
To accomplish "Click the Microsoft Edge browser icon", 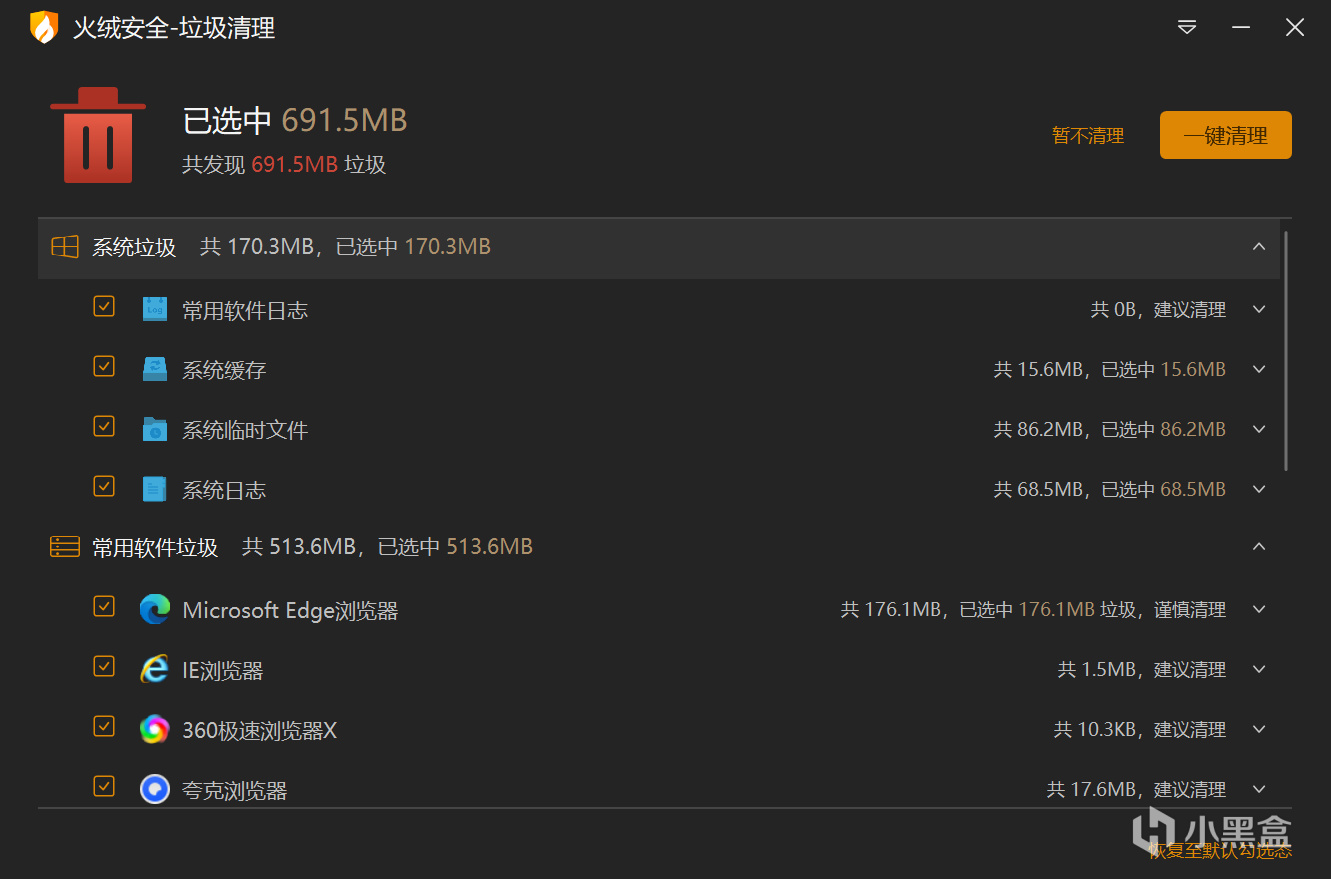I will point(154,609).
